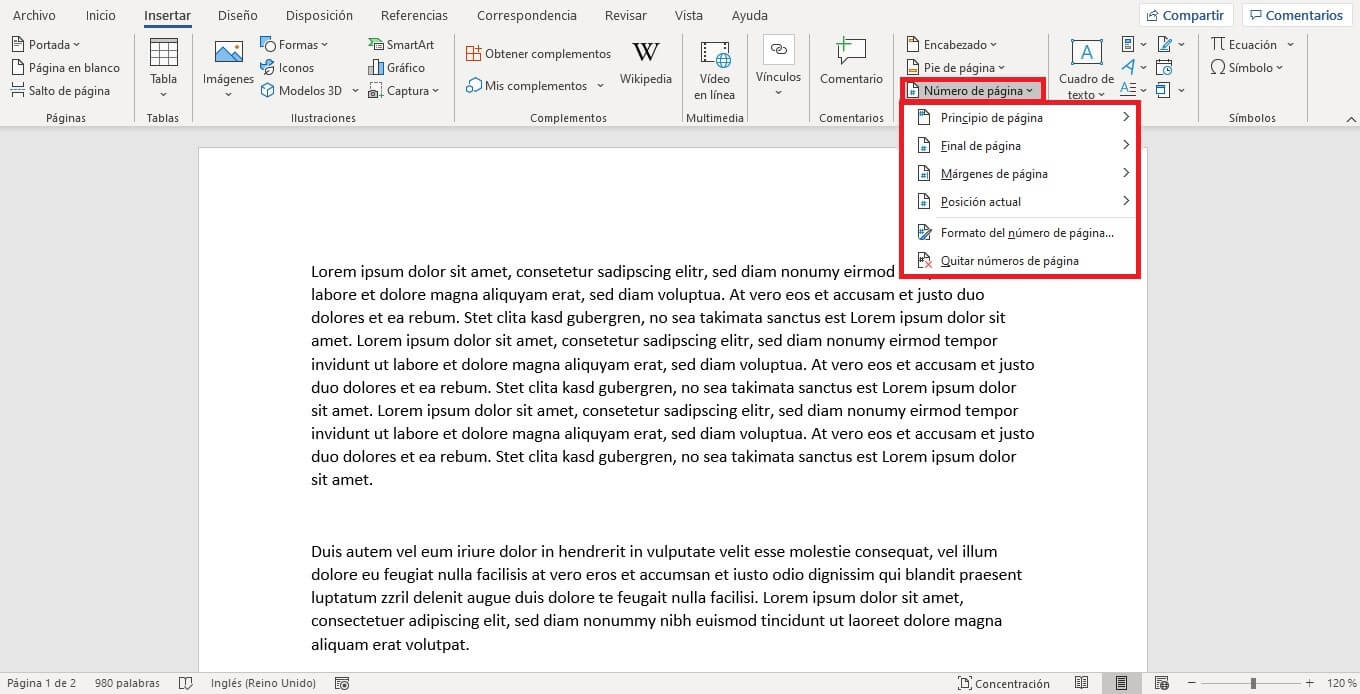
Task: Click the Ecuación pi icon
Action: (1218, 45)
